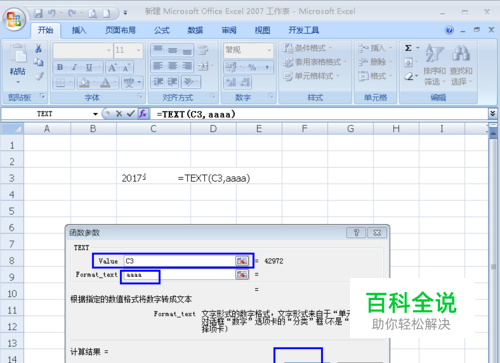The width and height of the screenshot is (500, 363).
Task: Copy selection with copy icon
Action: click(x=39, y=62)
